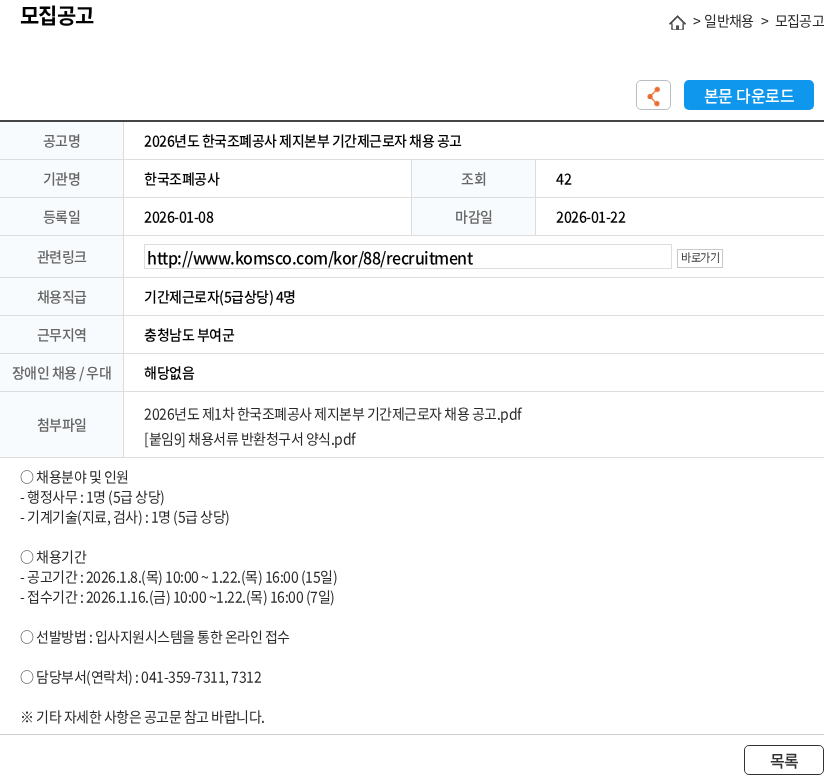Click the 첨부파일 label cell
Viewport: 824px width, 776px height.
tap(61, 425)
